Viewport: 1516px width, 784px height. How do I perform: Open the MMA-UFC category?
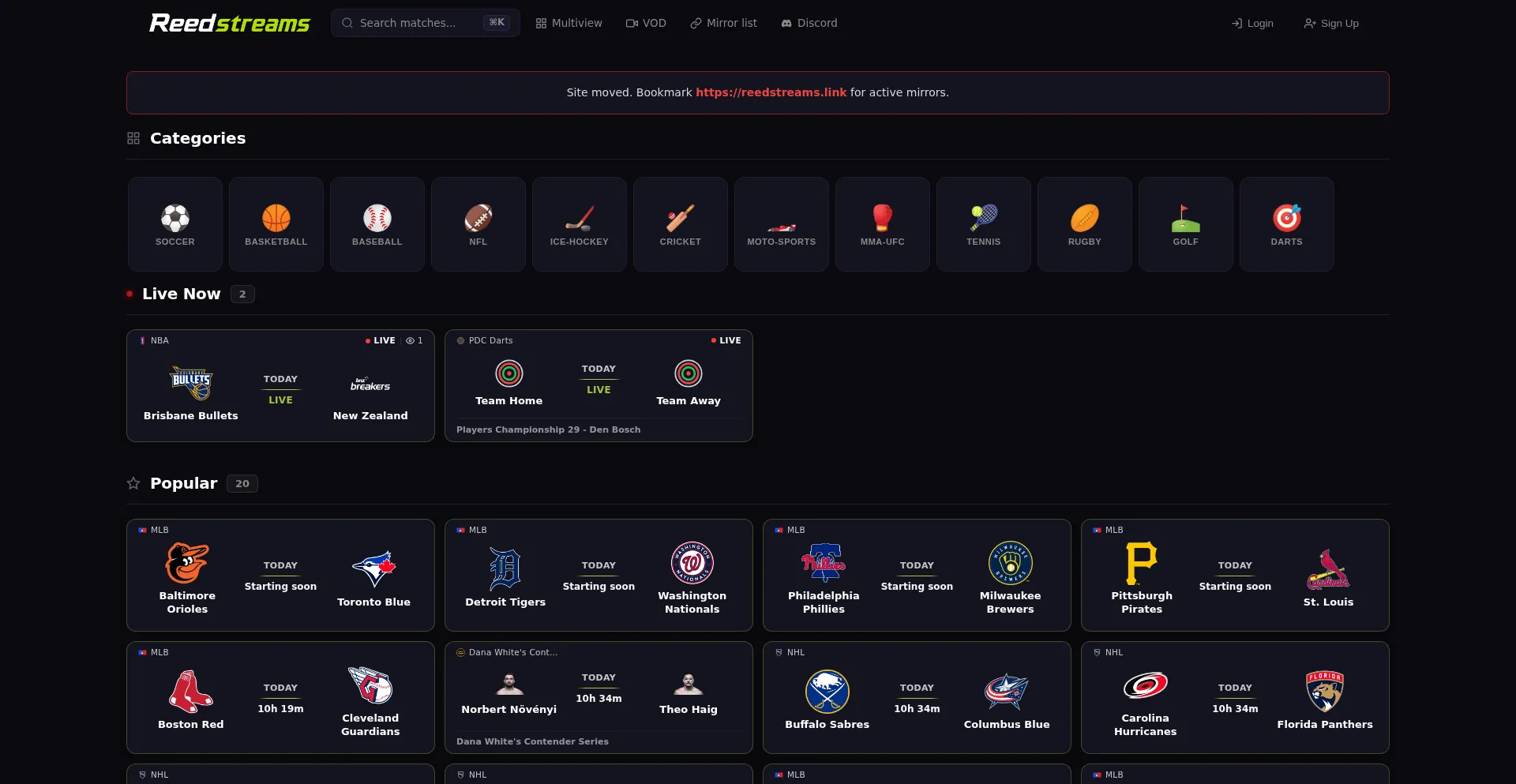(883, 224)
